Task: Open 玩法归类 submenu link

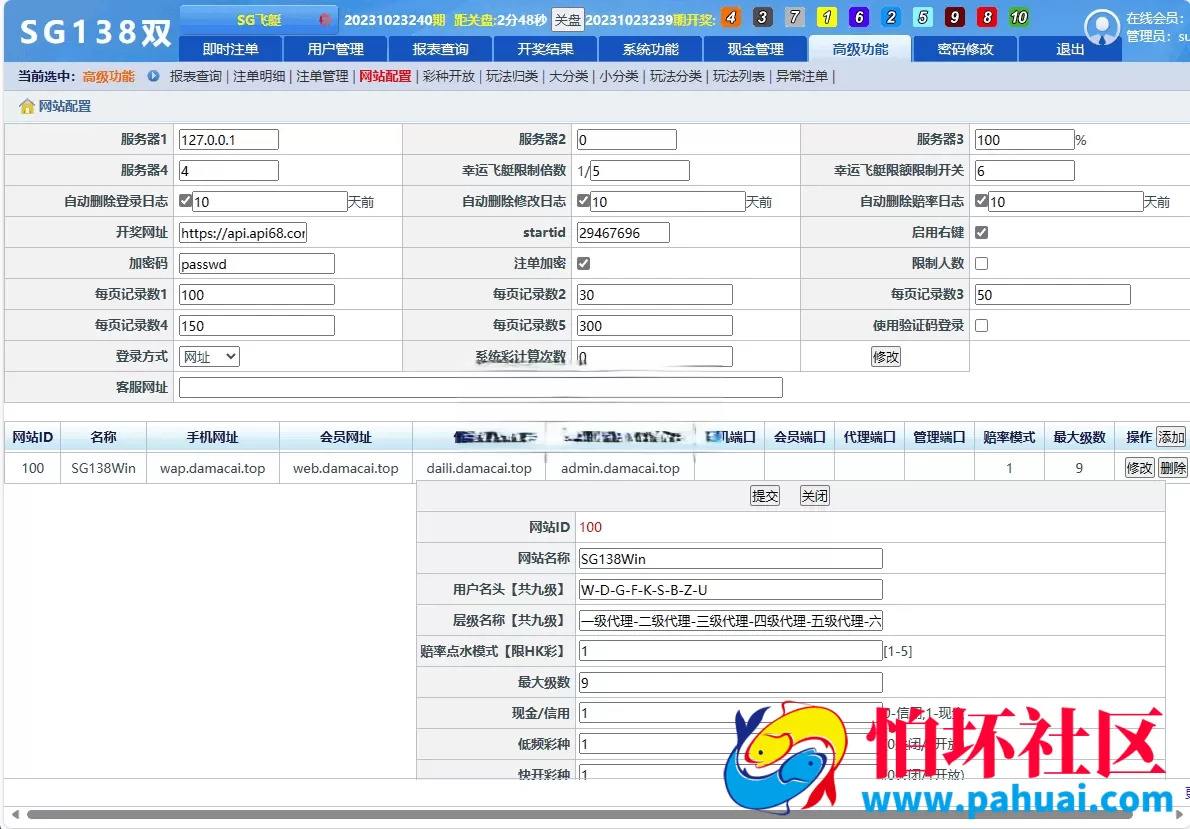Action: click(512, 76)
